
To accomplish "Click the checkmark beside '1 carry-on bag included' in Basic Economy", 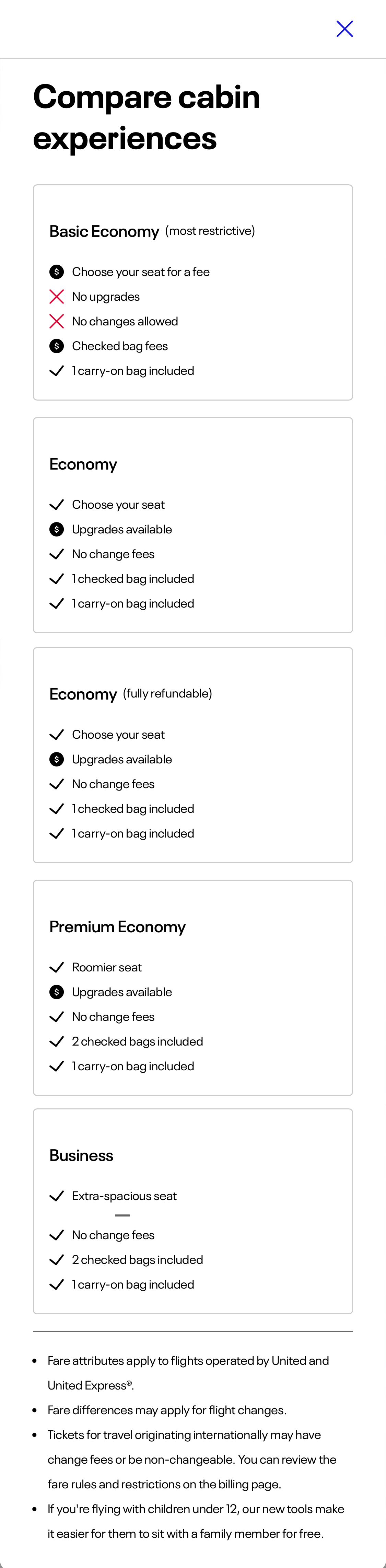I will (57, 371).
